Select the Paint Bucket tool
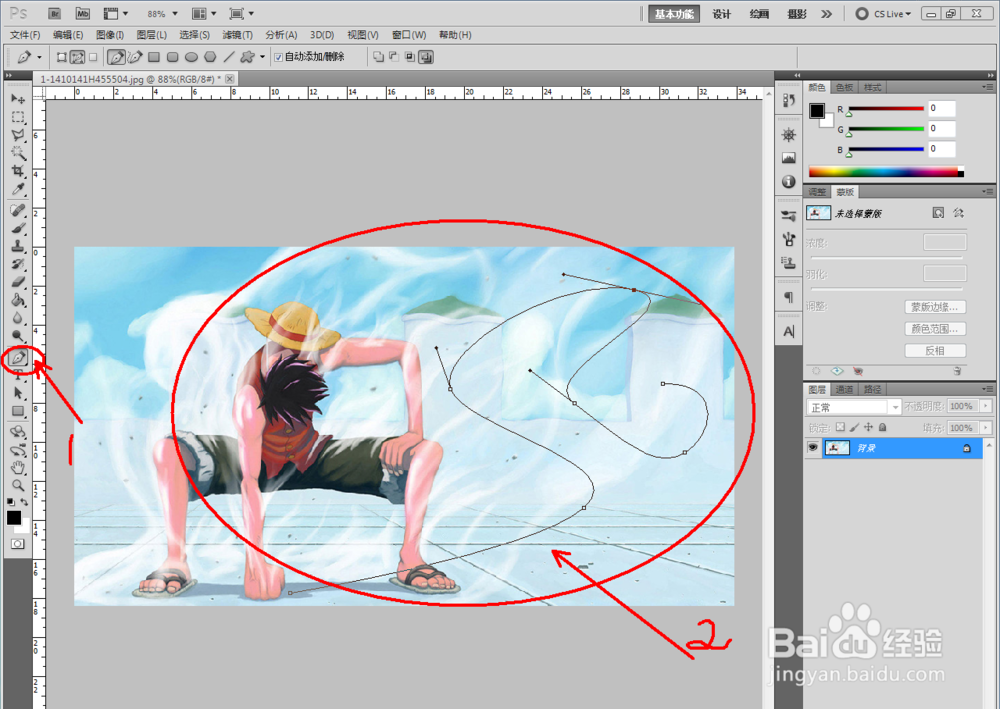 18,300
